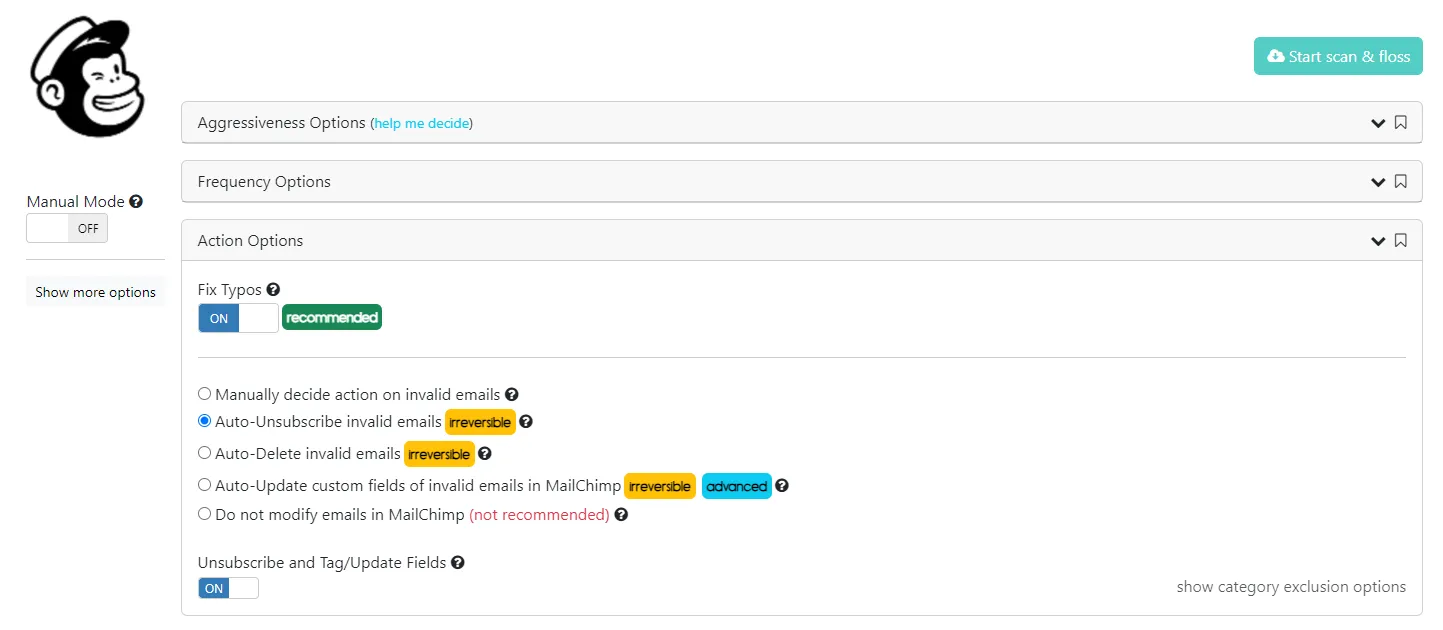Image resolution: width=1443 pixels, height=630 pixels.
Task: Click the Action Options header title
Action: 250,241
